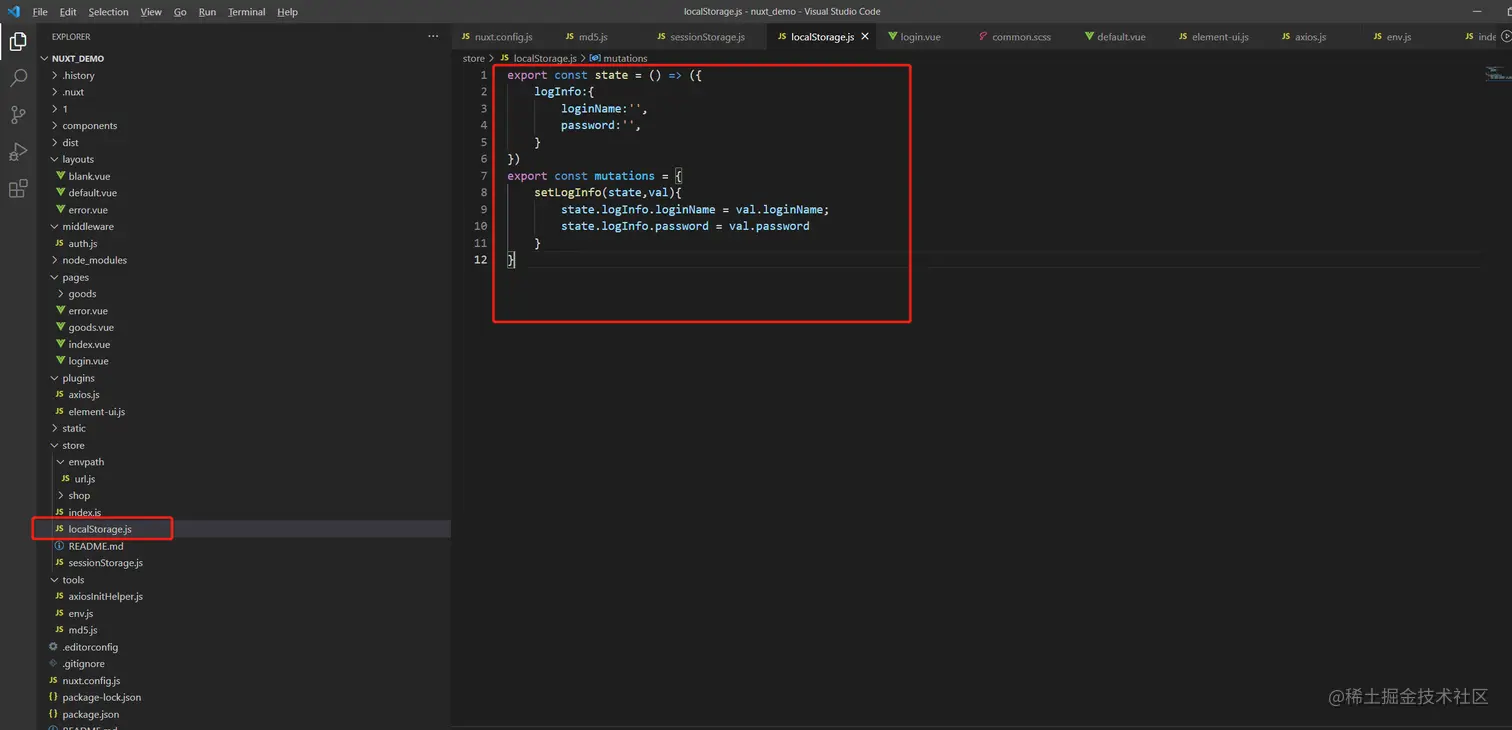Expand the .history folder
1512x730 pixels.
(78, 75)
